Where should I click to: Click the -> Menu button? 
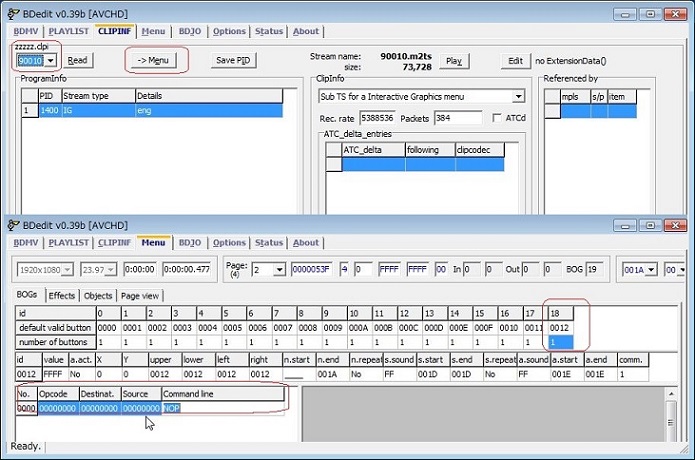(153, 60)
